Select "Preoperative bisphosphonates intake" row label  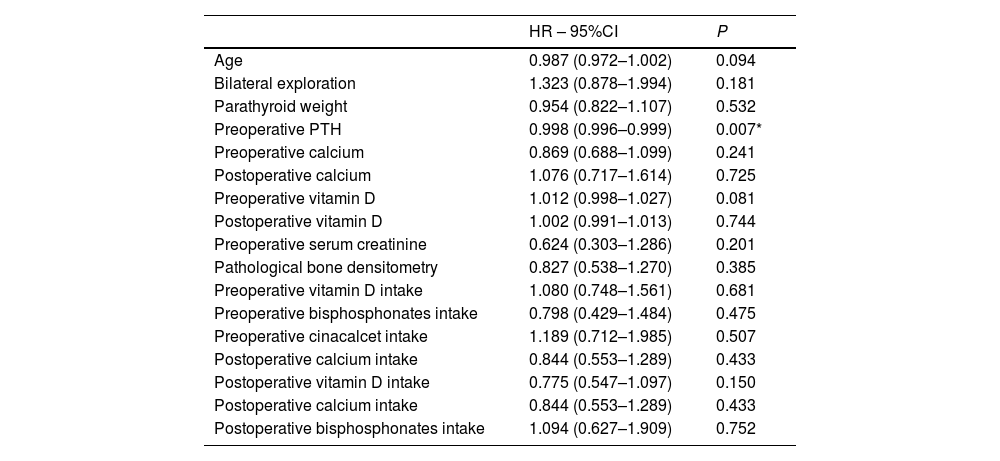[x=345, y=313]
